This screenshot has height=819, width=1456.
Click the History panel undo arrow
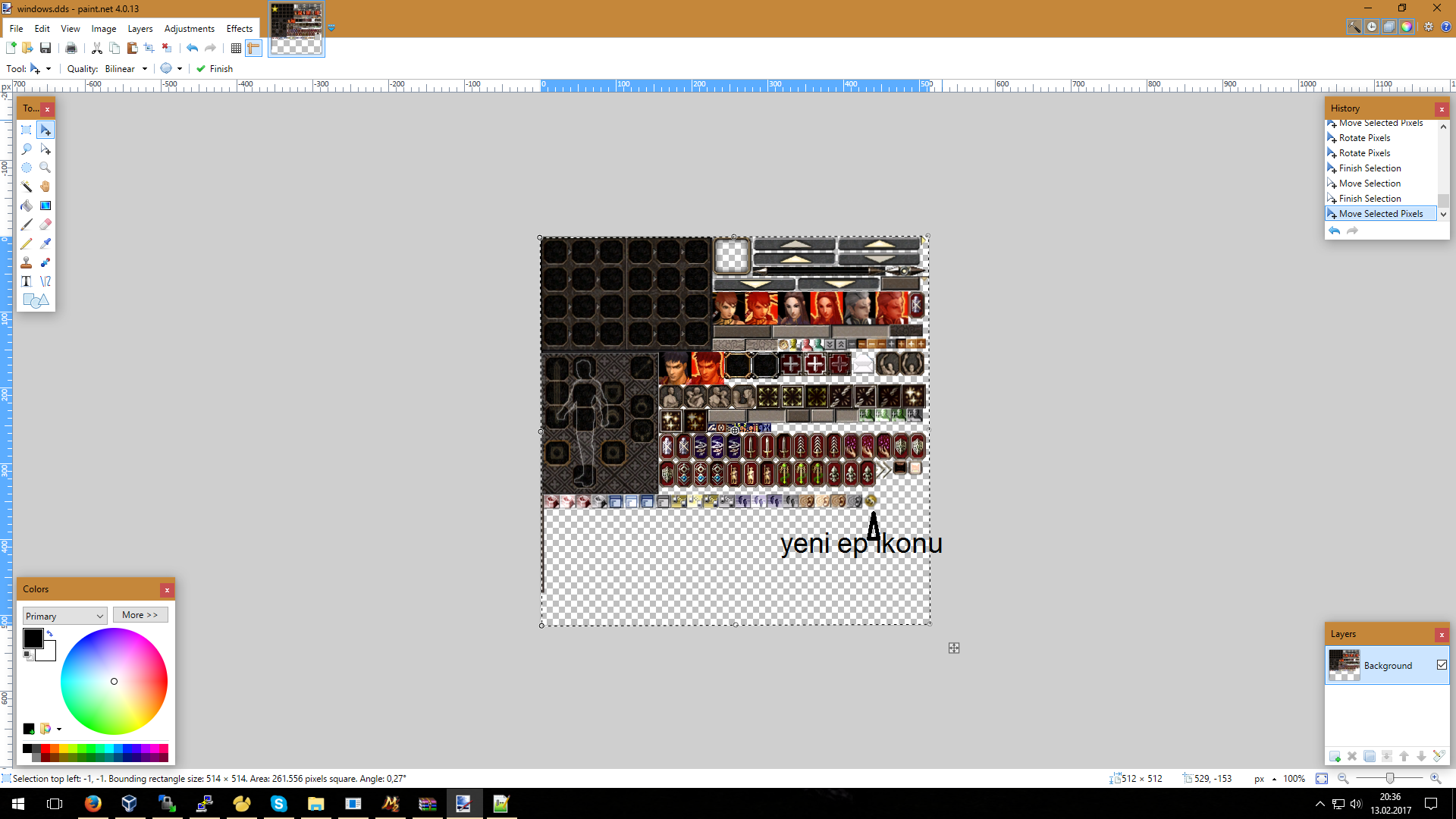tap(1335, 231)
